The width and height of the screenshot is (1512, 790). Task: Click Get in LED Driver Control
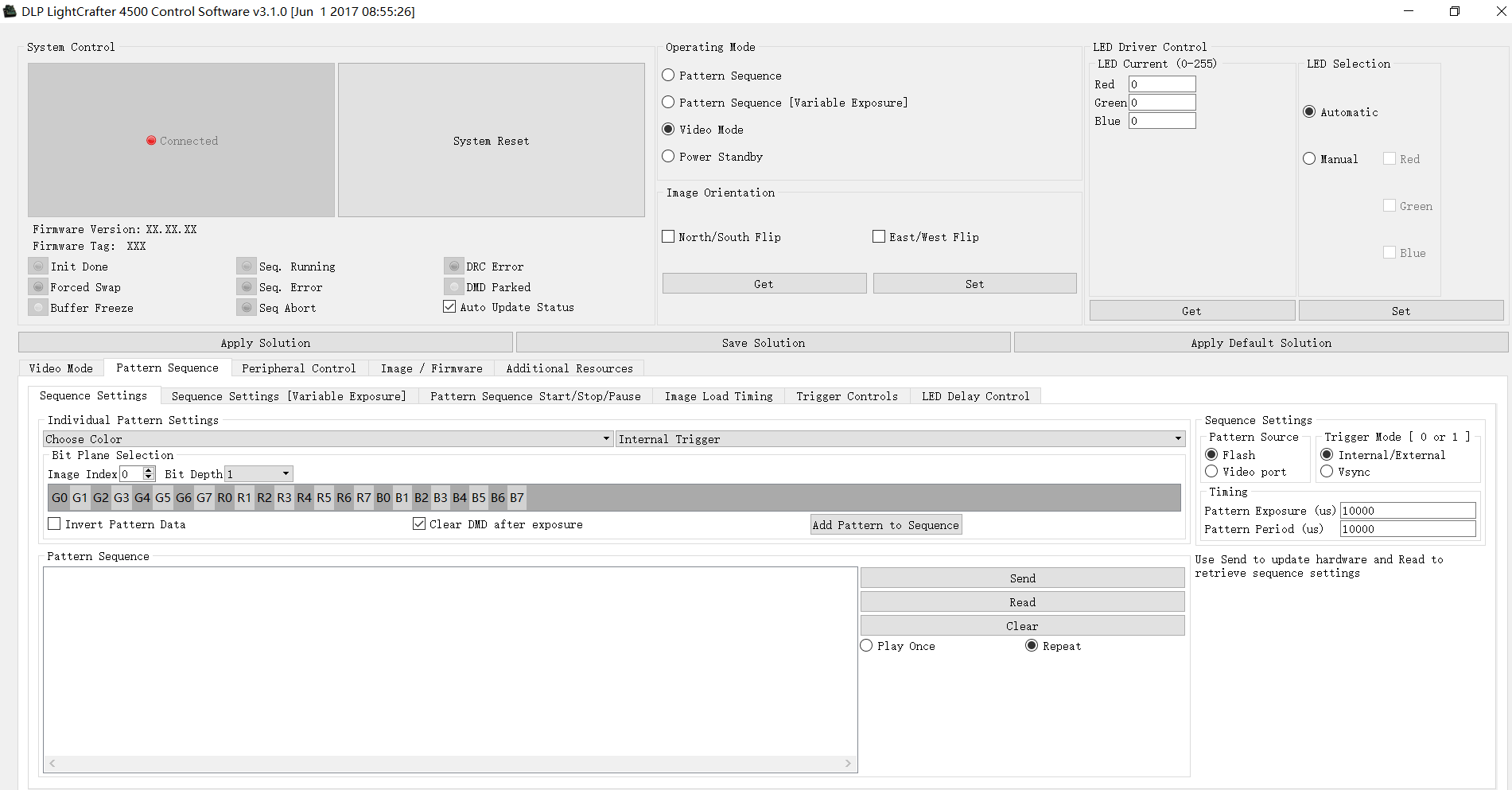[x=1192, y=311]
